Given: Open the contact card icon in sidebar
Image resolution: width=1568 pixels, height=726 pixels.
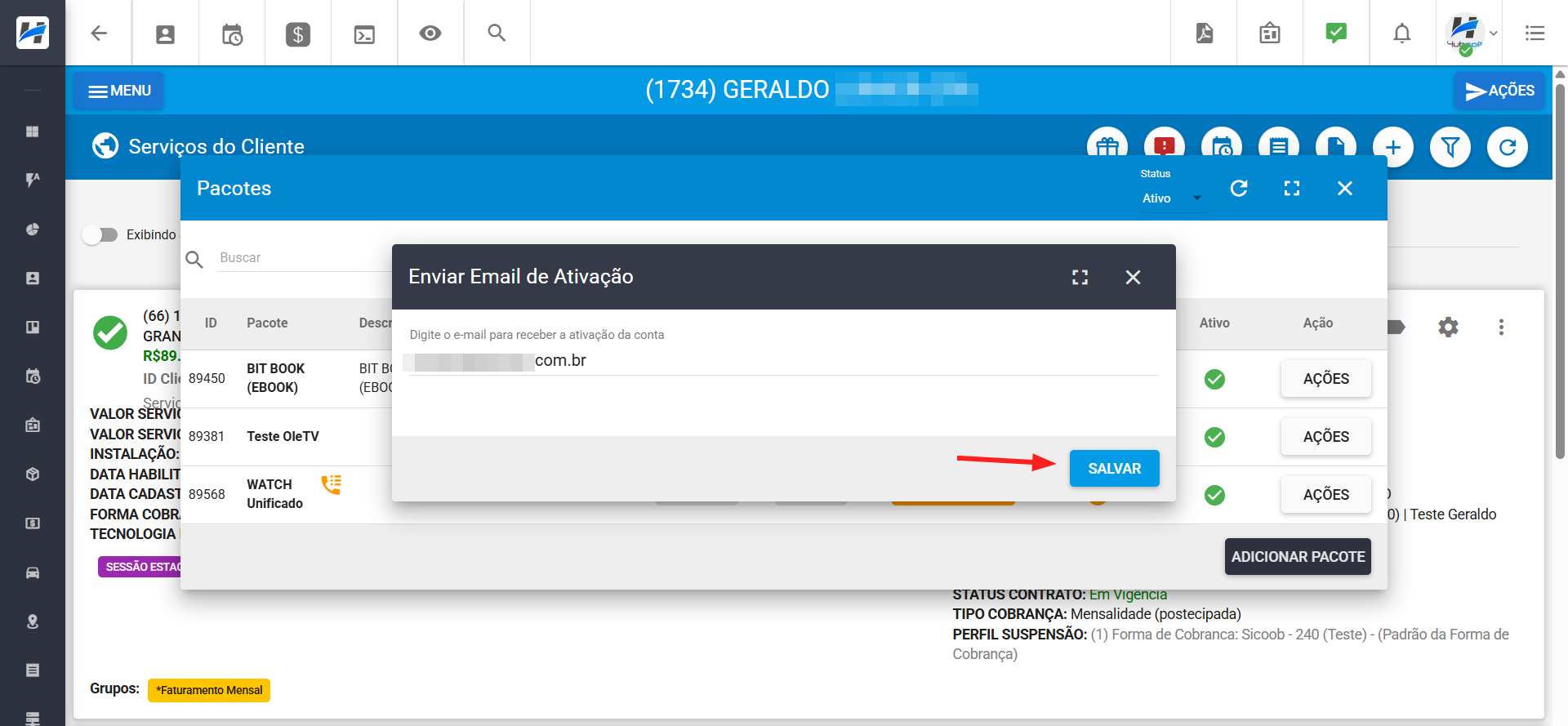Looking at the screenshot, I should tap(33, 278).
